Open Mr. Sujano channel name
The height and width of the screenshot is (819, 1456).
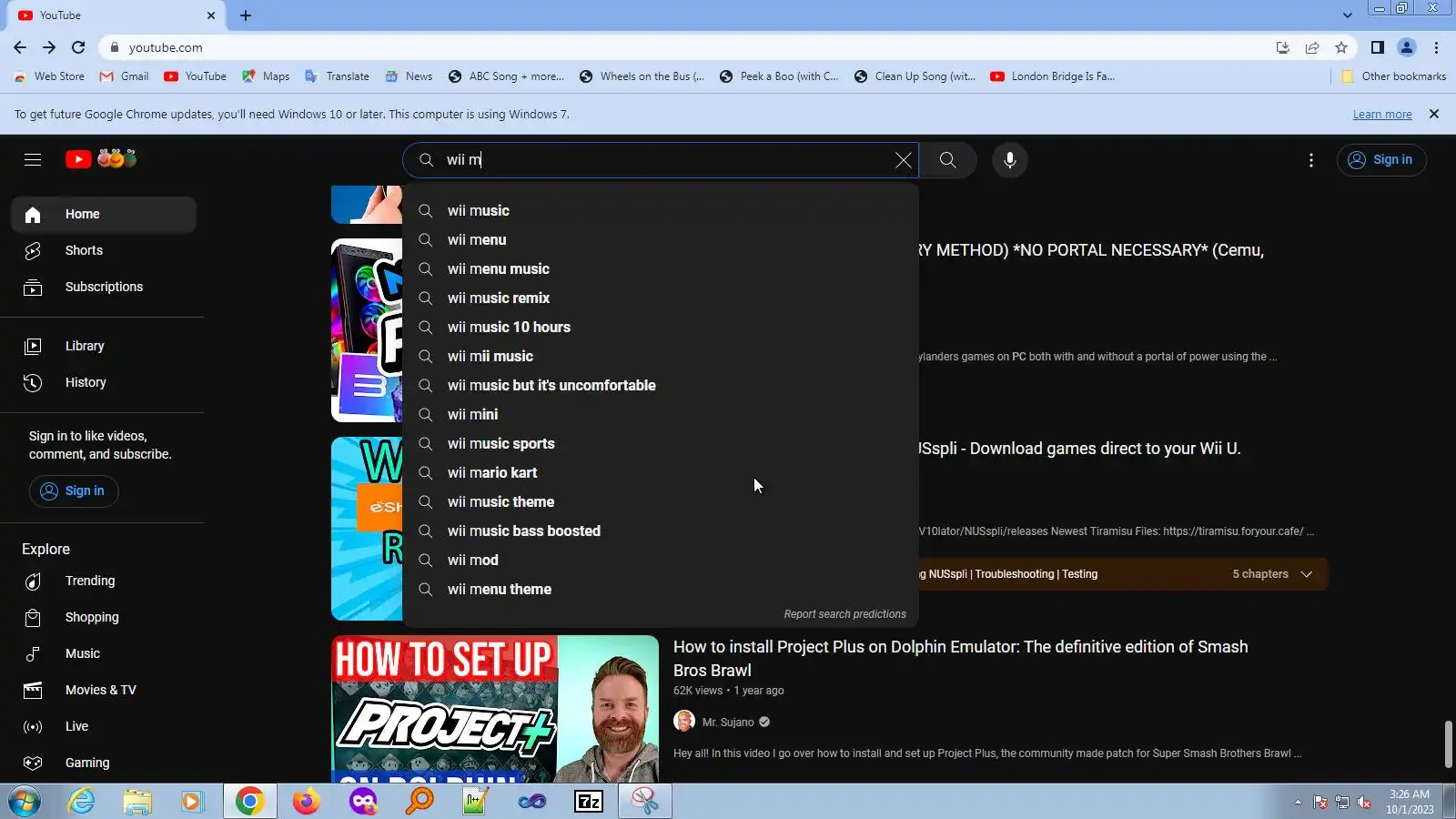728,723
